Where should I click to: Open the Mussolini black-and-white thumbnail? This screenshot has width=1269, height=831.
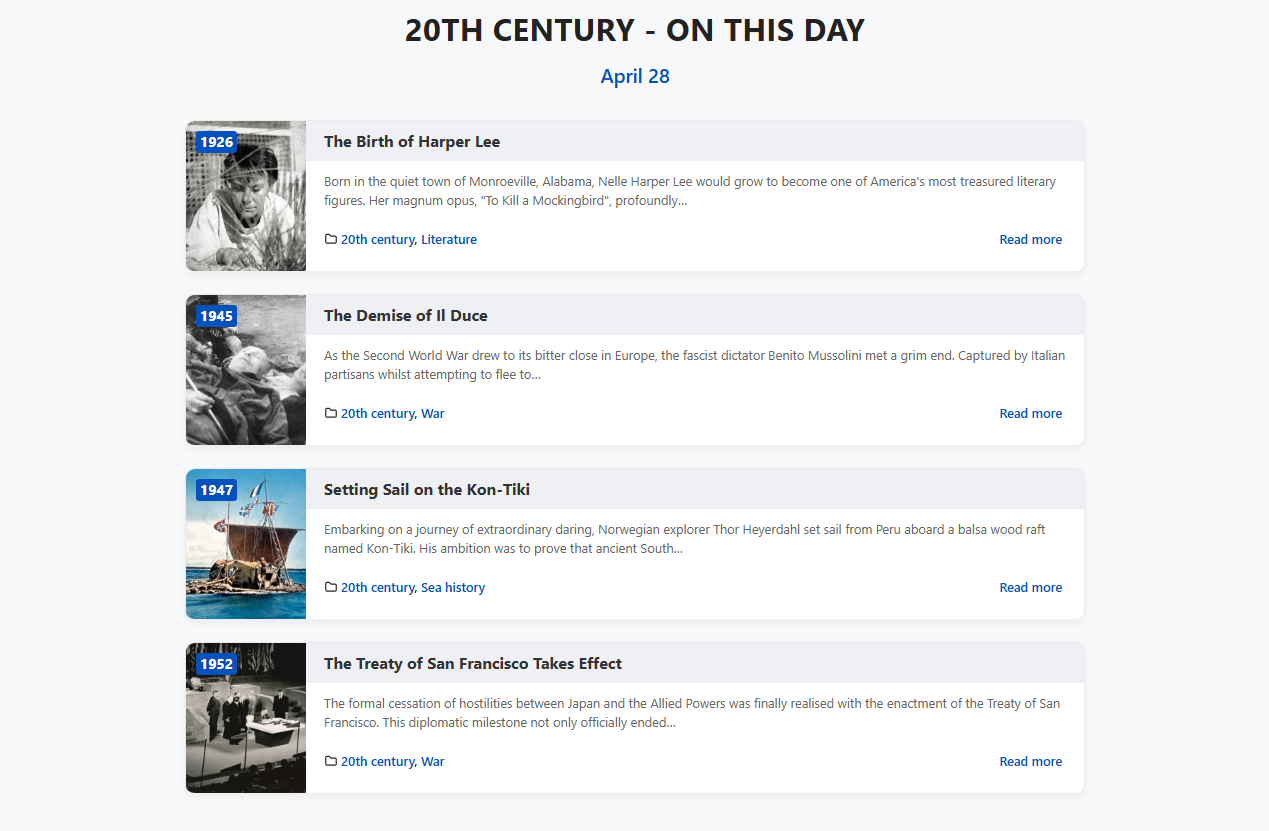[x=246, y=370]
